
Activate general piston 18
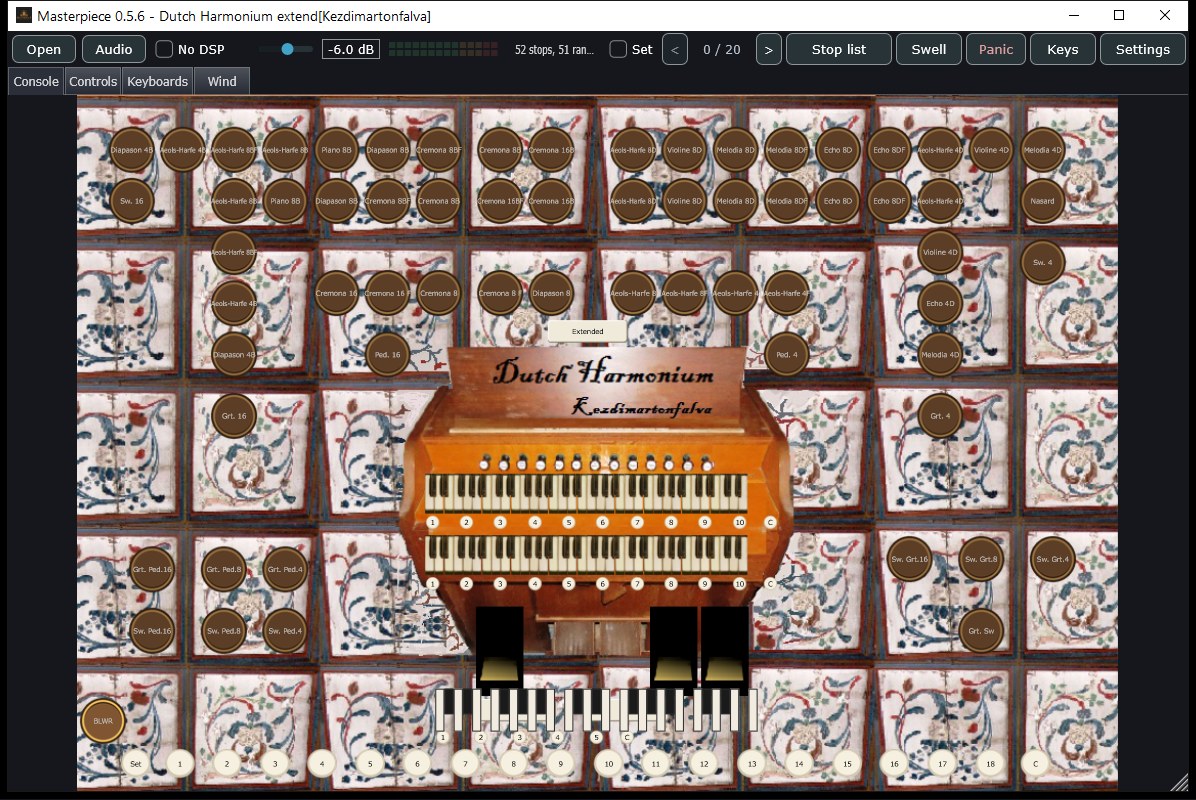991,763
